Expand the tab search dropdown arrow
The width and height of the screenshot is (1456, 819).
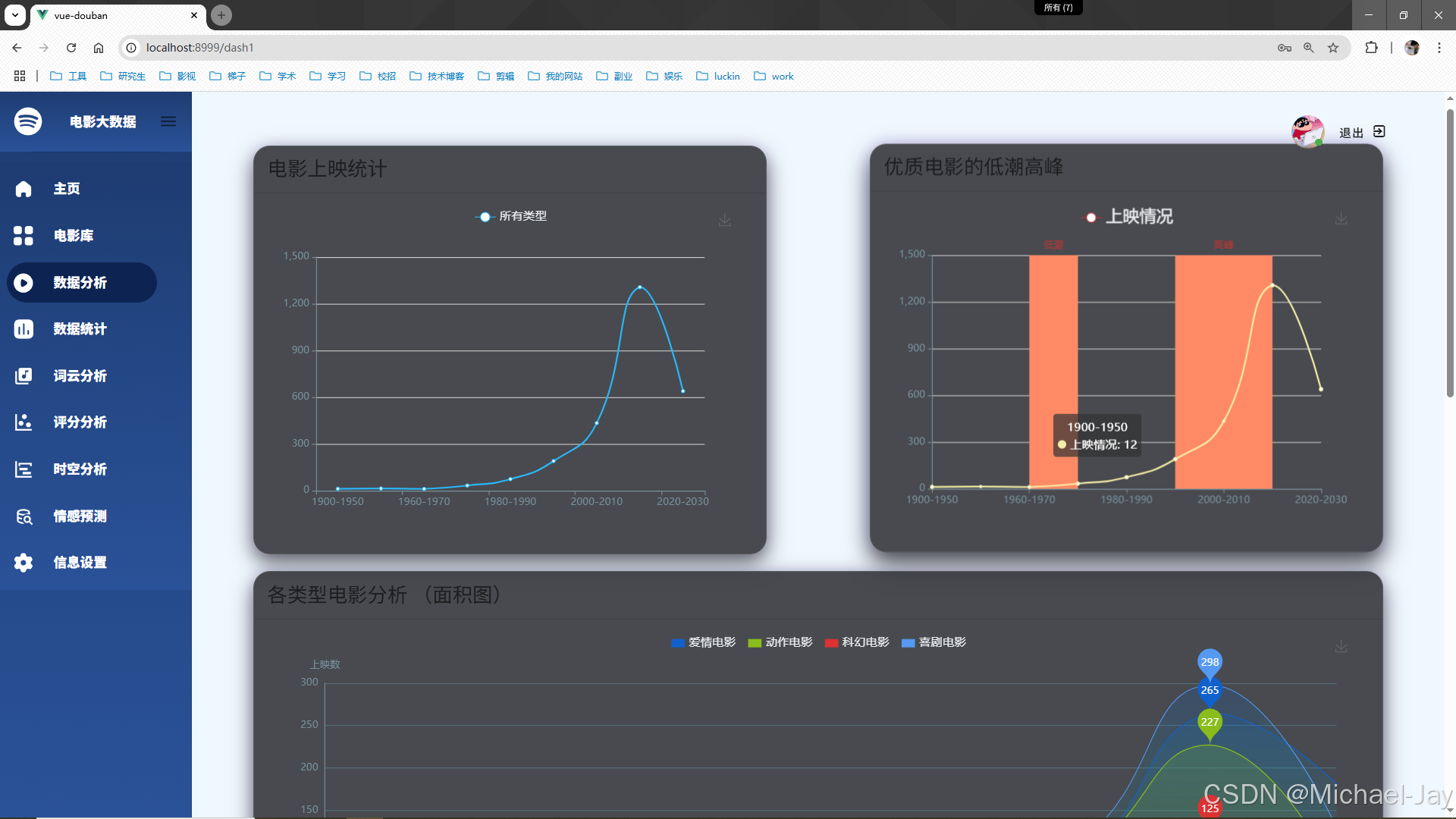[14, 15]
